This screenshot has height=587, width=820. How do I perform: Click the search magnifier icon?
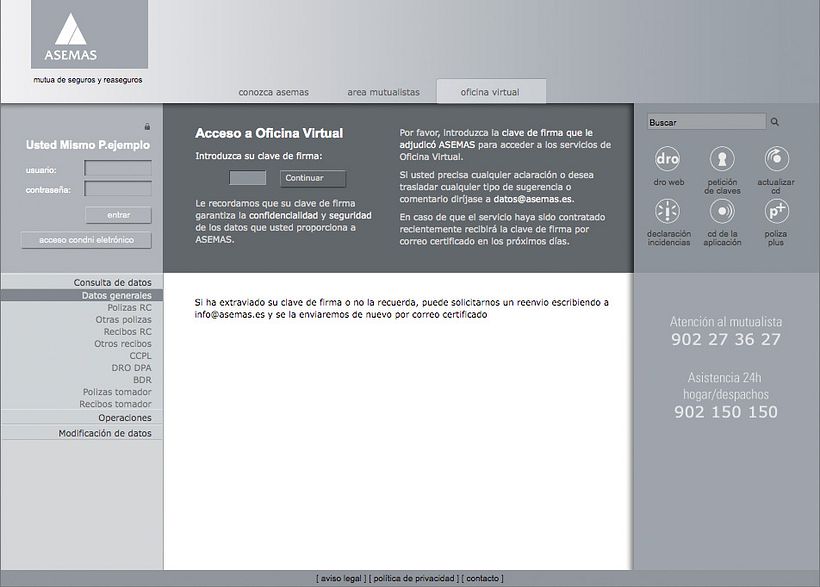click(x=775, y=122)
